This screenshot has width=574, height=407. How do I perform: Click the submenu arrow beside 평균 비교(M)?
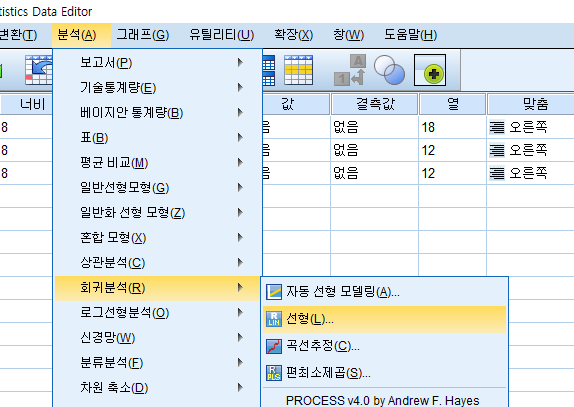(x=240, y=163)
